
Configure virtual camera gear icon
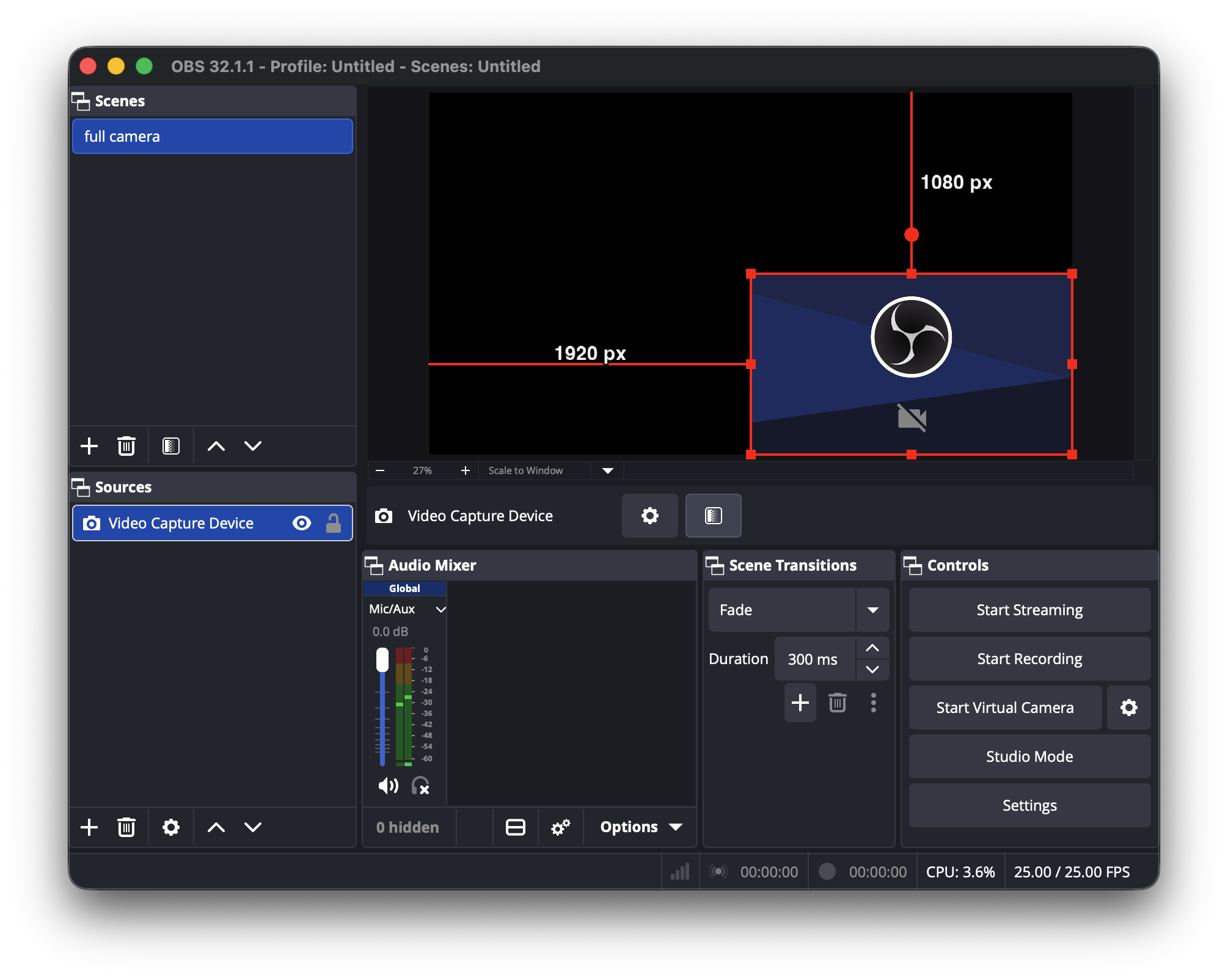[1128, 708]
